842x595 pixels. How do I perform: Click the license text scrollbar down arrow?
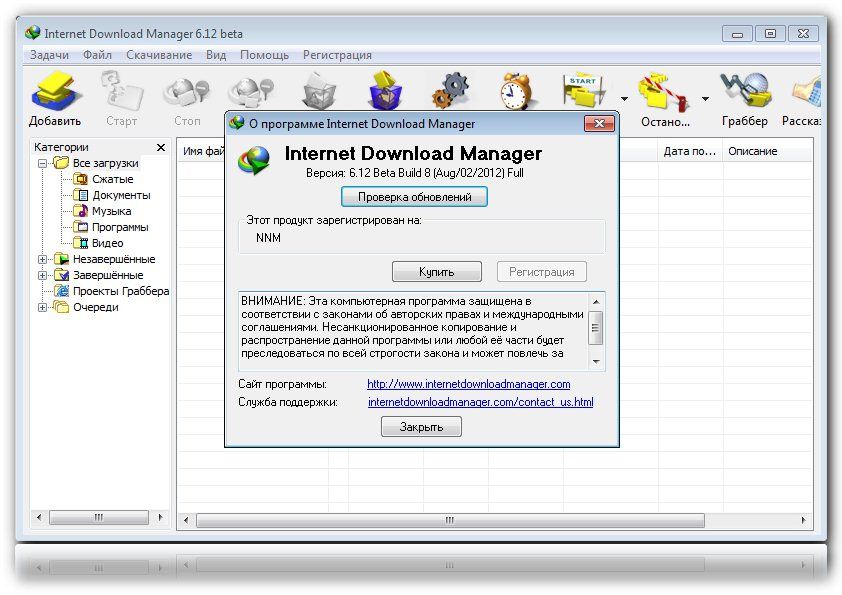(x=596, y=362)
